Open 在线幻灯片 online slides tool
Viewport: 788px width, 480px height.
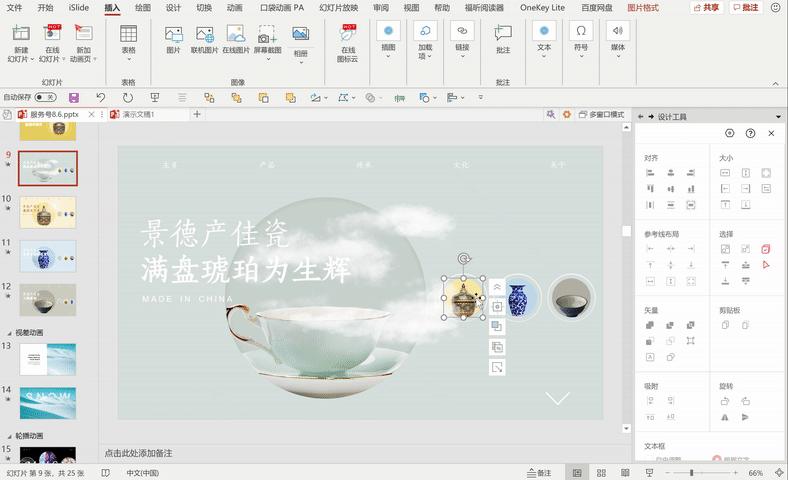click(52, 33)
